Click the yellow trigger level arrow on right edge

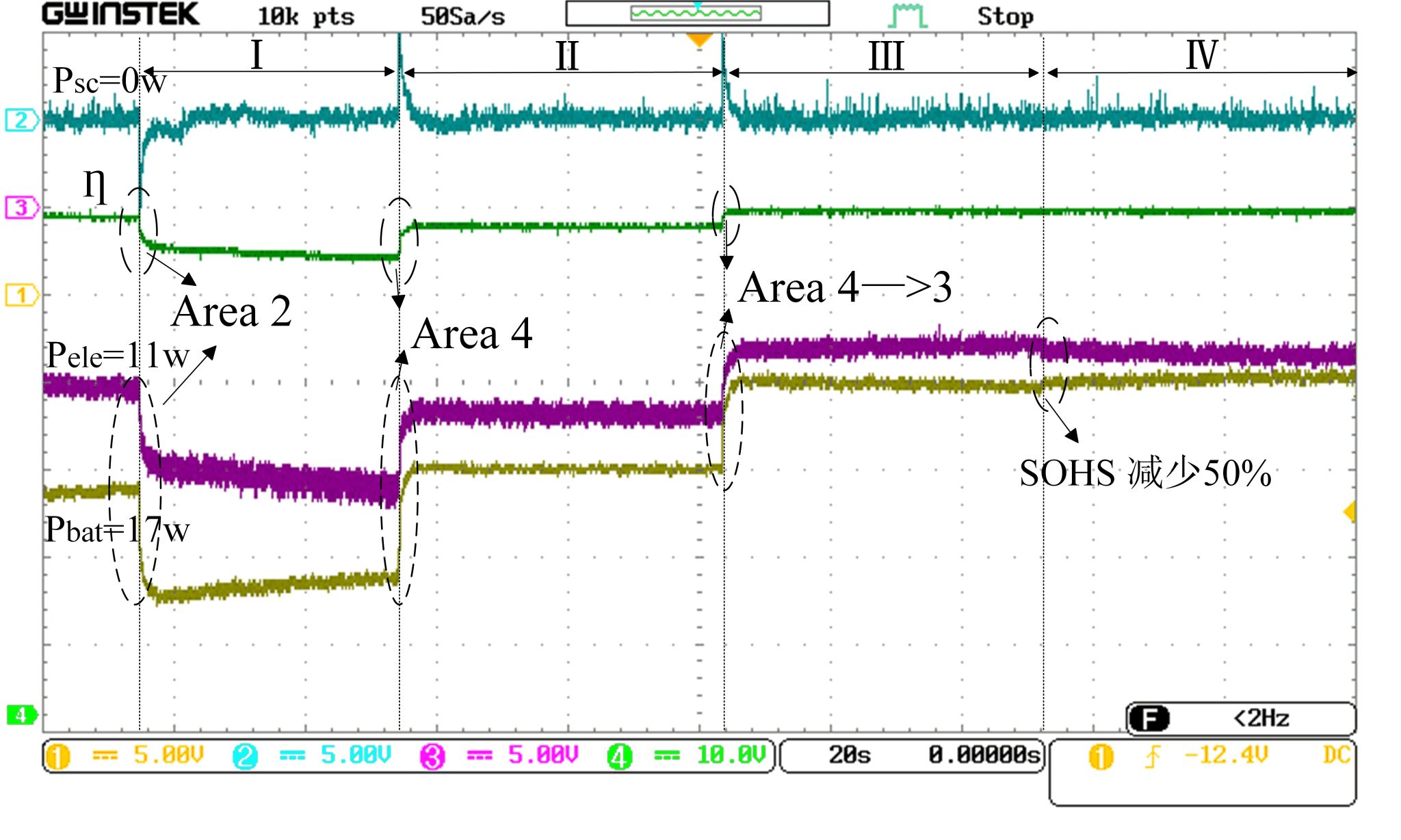pyautogui.click(x=1350, y=512)
